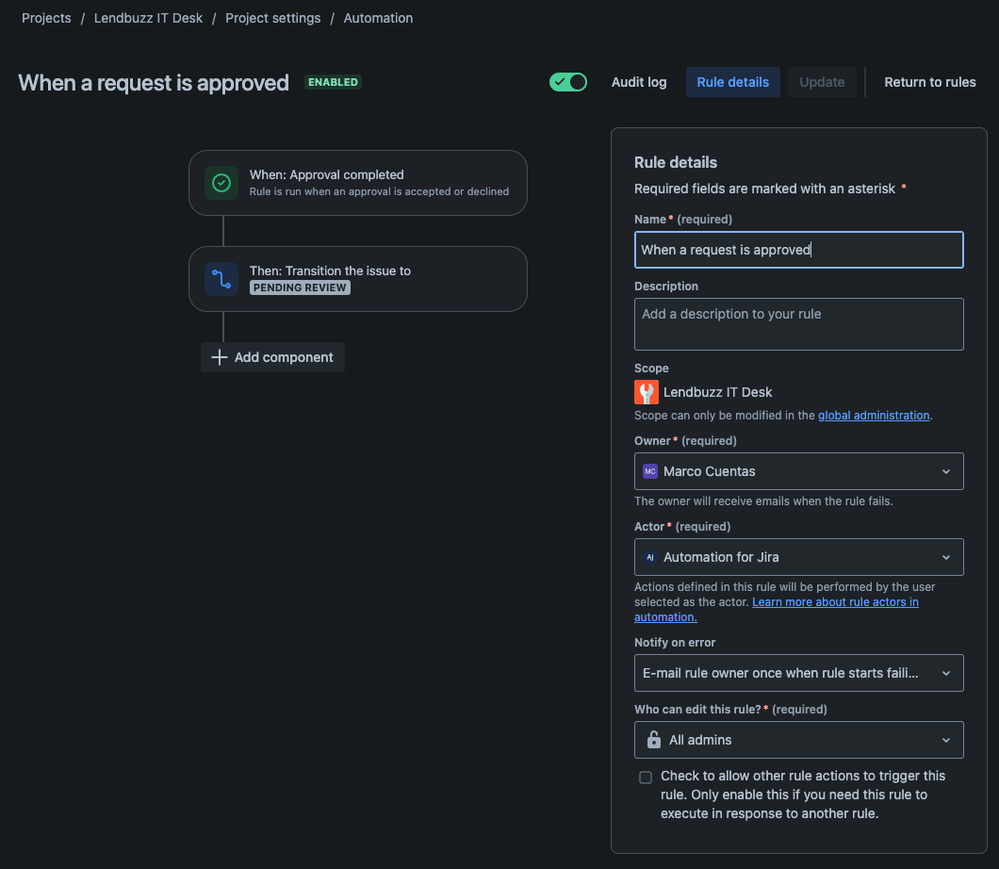Toggle the rule enabled switch off
This screenshot has height=869, width=999.
pos(568,82)
